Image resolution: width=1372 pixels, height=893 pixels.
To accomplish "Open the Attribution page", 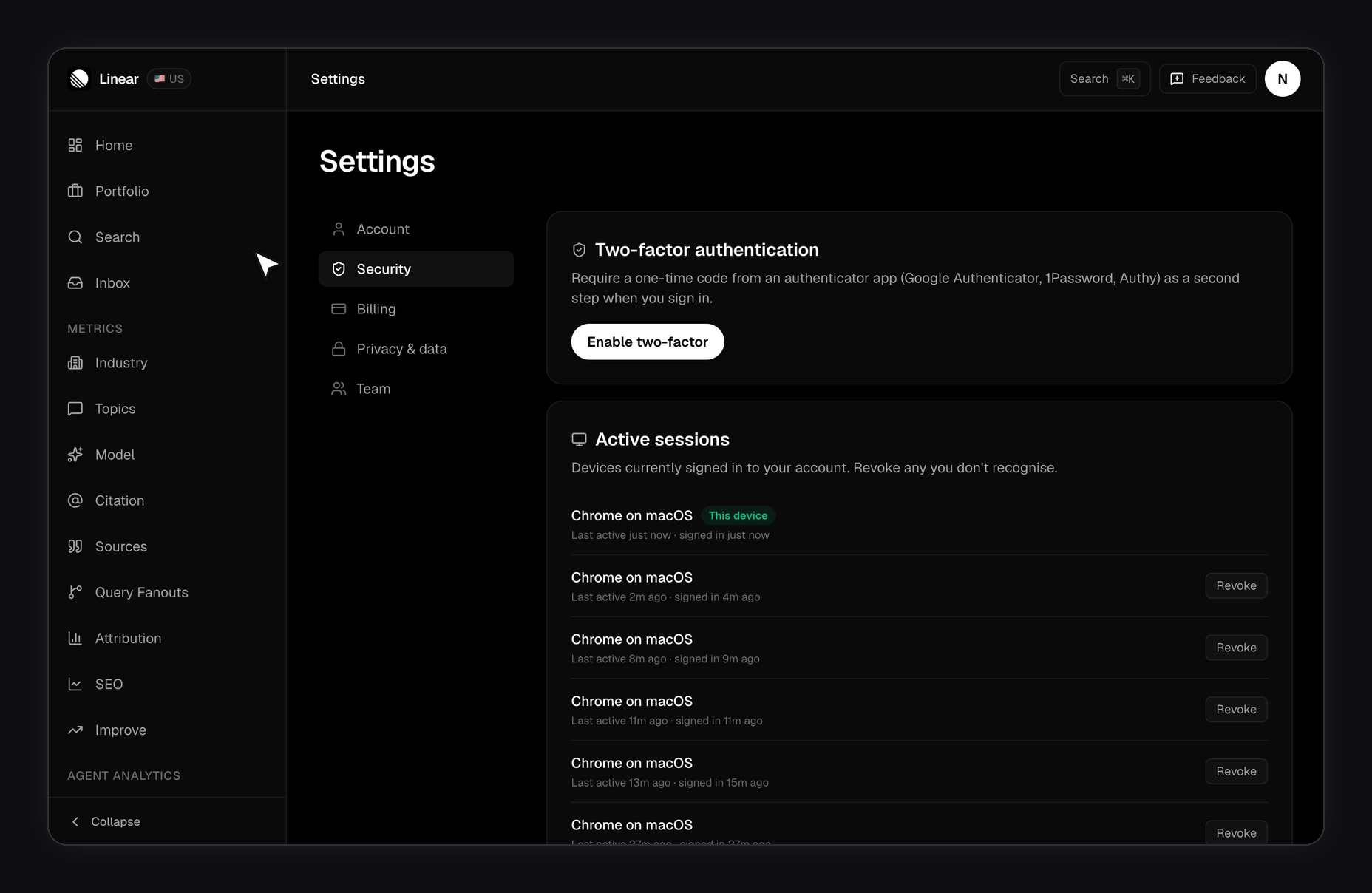I will coord(167,638).
